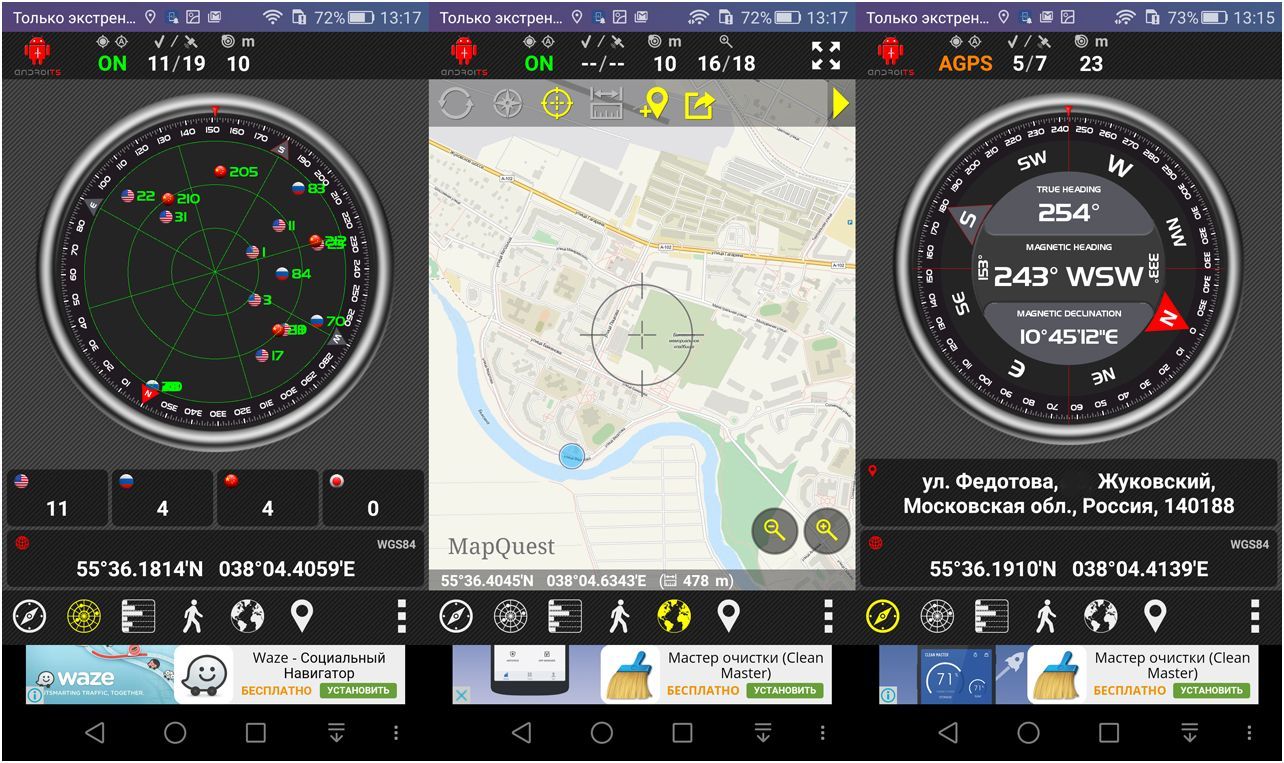Add a waypoint with the yellow pin icon
Screen dimensions: 1284x763
click(654, 104)
